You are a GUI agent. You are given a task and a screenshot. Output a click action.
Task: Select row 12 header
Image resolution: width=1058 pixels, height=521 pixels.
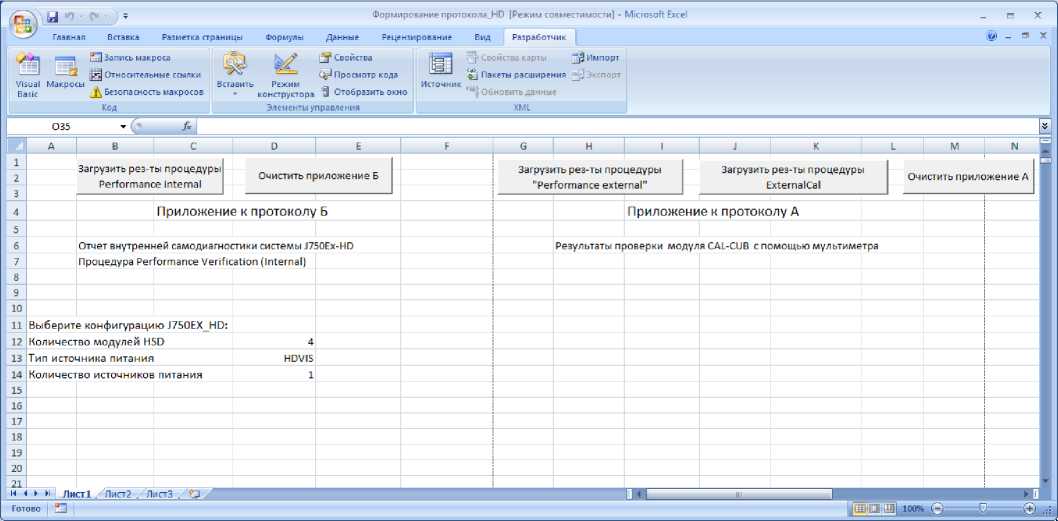pos(16,342)
